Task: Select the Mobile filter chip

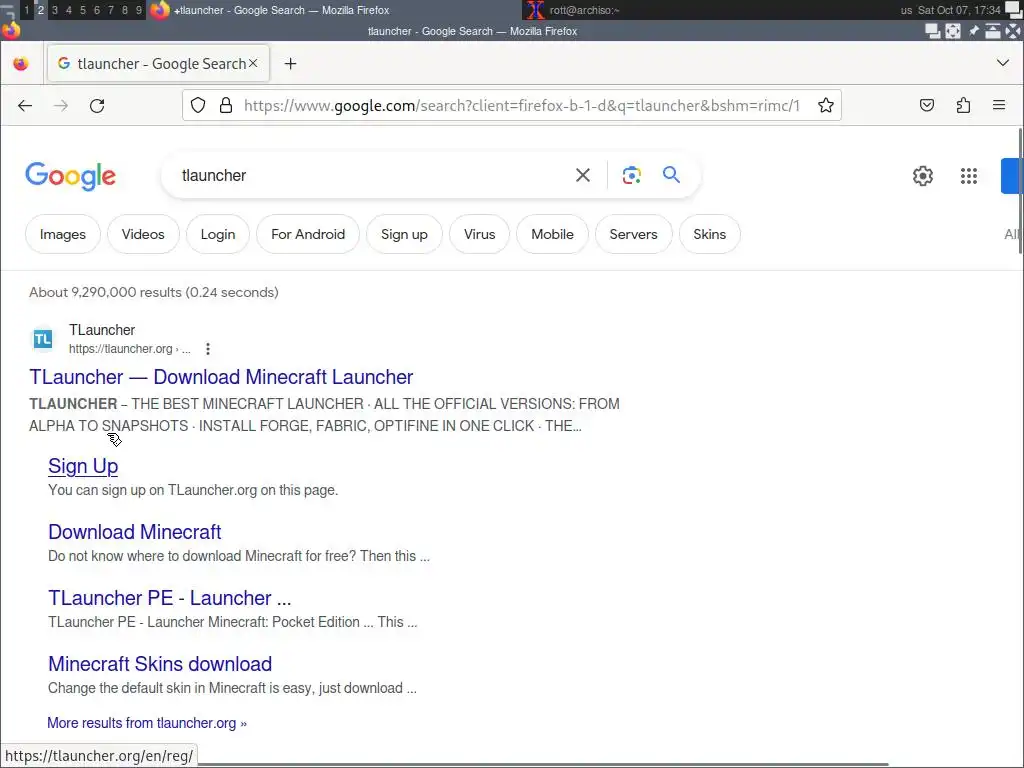Action: point(552,234)
